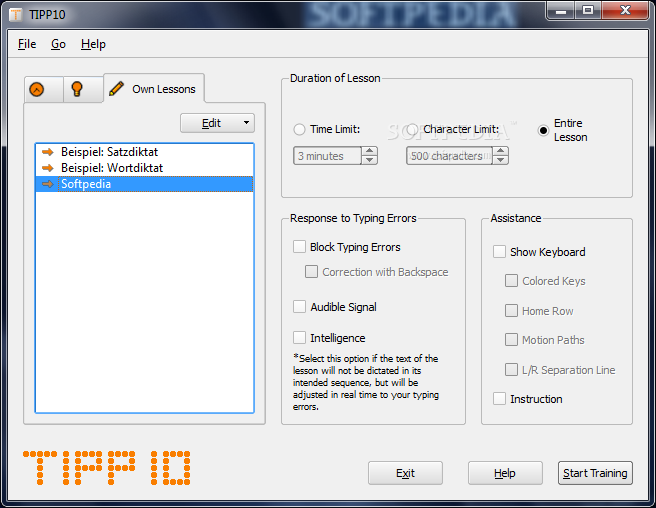Decrease the characters value with down arrow
The width and height of the screenshot is (656, 508).
(500, 160)
